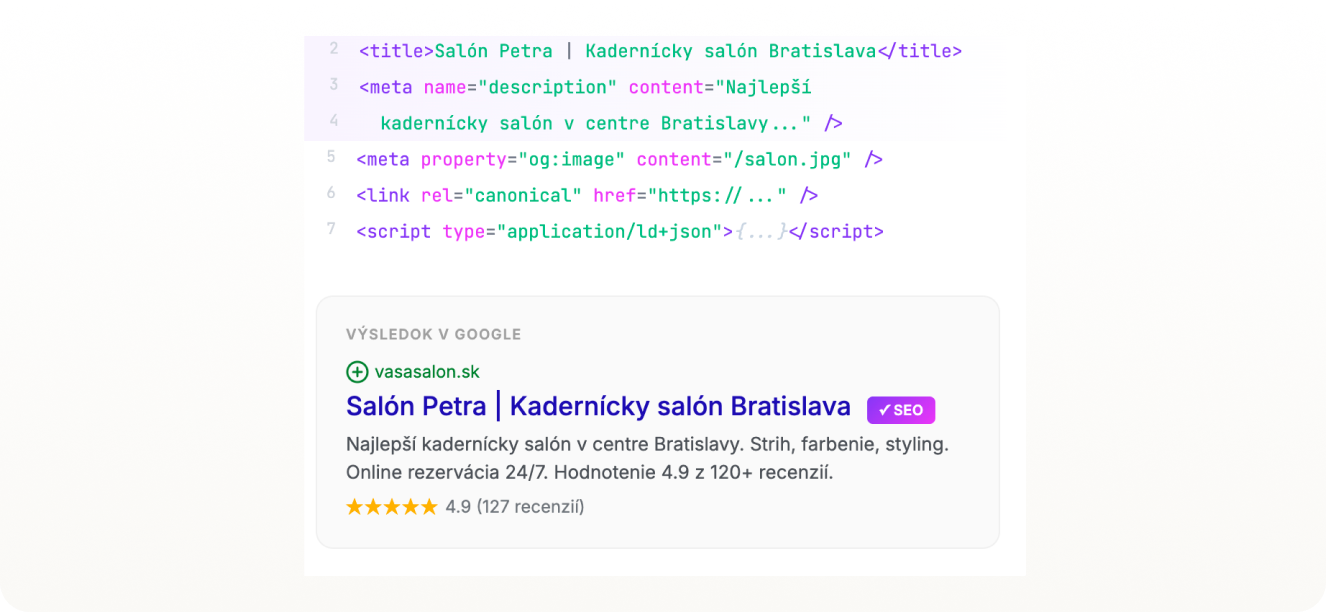Click the "4.9 (127 recenzií)" review count
1326x612 pixels.
[x=513, y=506]
